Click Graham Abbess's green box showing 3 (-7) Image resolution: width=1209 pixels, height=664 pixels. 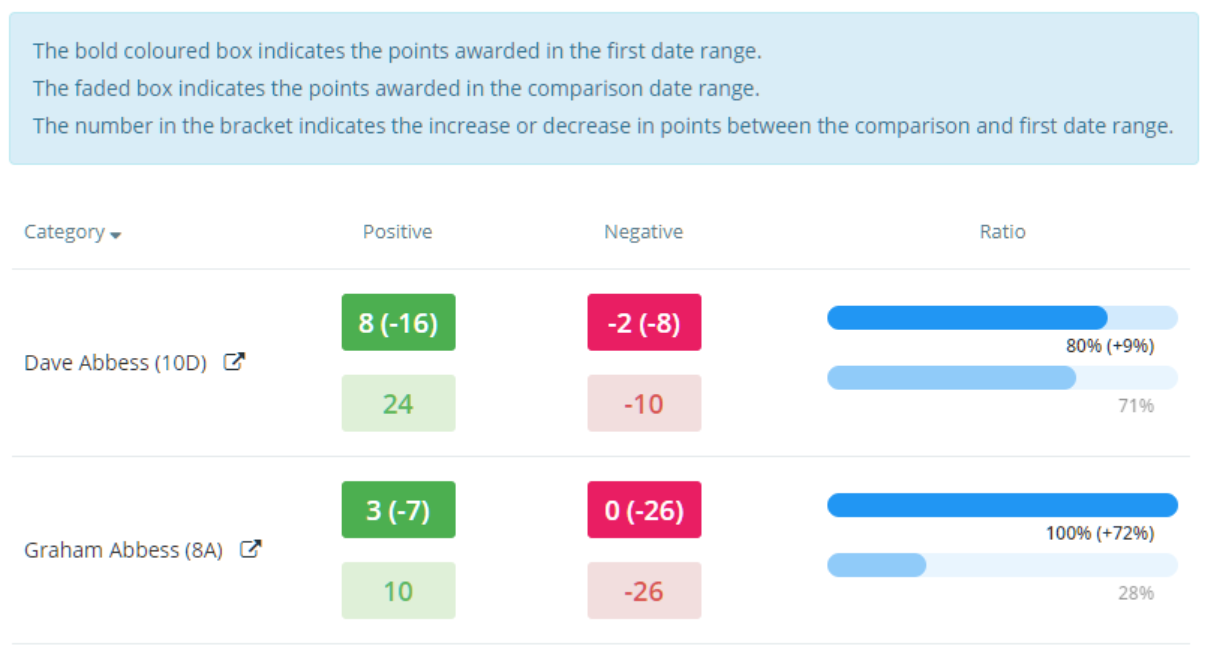pyautogui.click(x=398, y=509)
